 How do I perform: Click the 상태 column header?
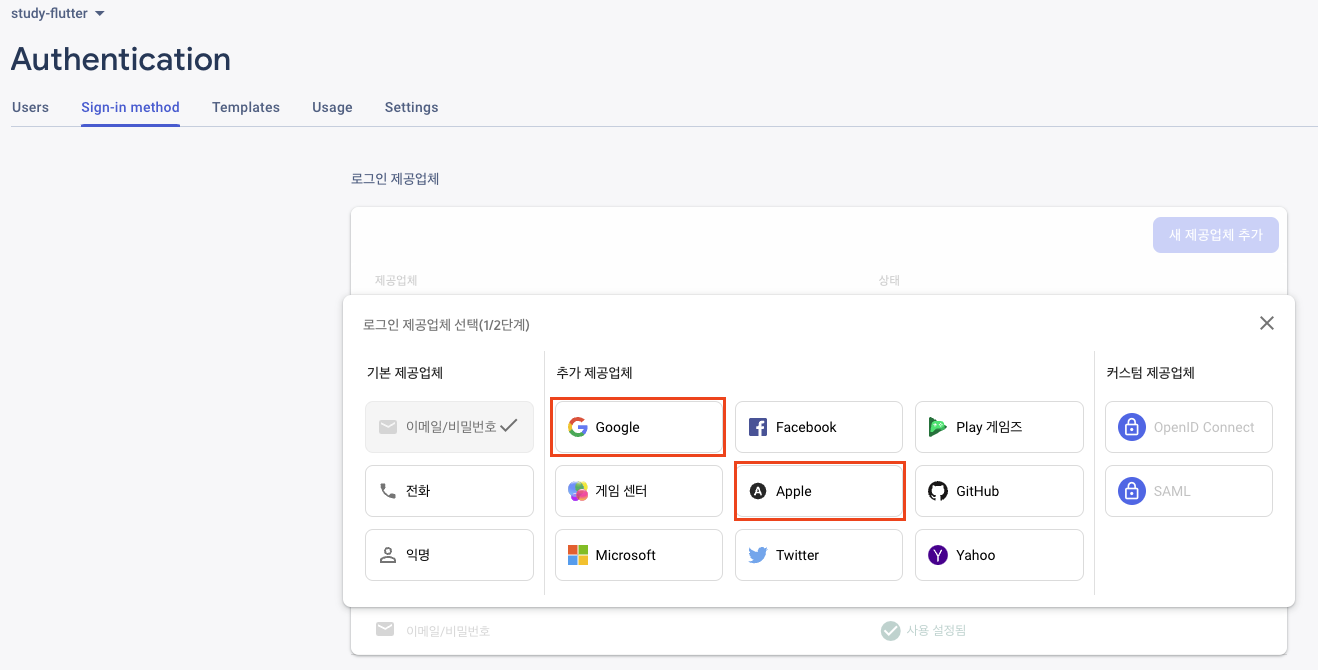[x=889, y=281]
